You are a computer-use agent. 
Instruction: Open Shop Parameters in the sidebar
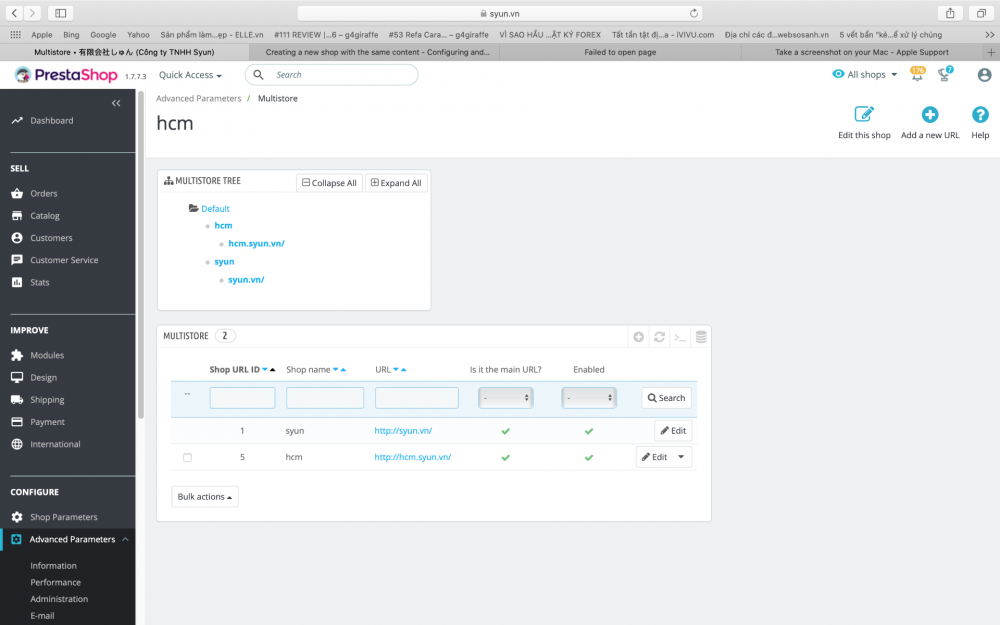click(x=64, y=517)
